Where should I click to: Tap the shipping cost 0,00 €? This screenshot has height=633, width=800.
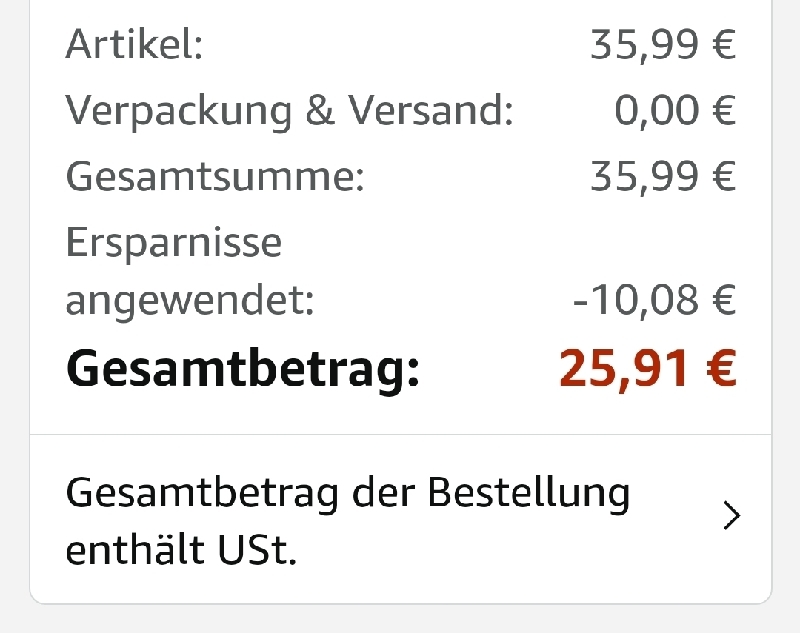click(674, 111)
